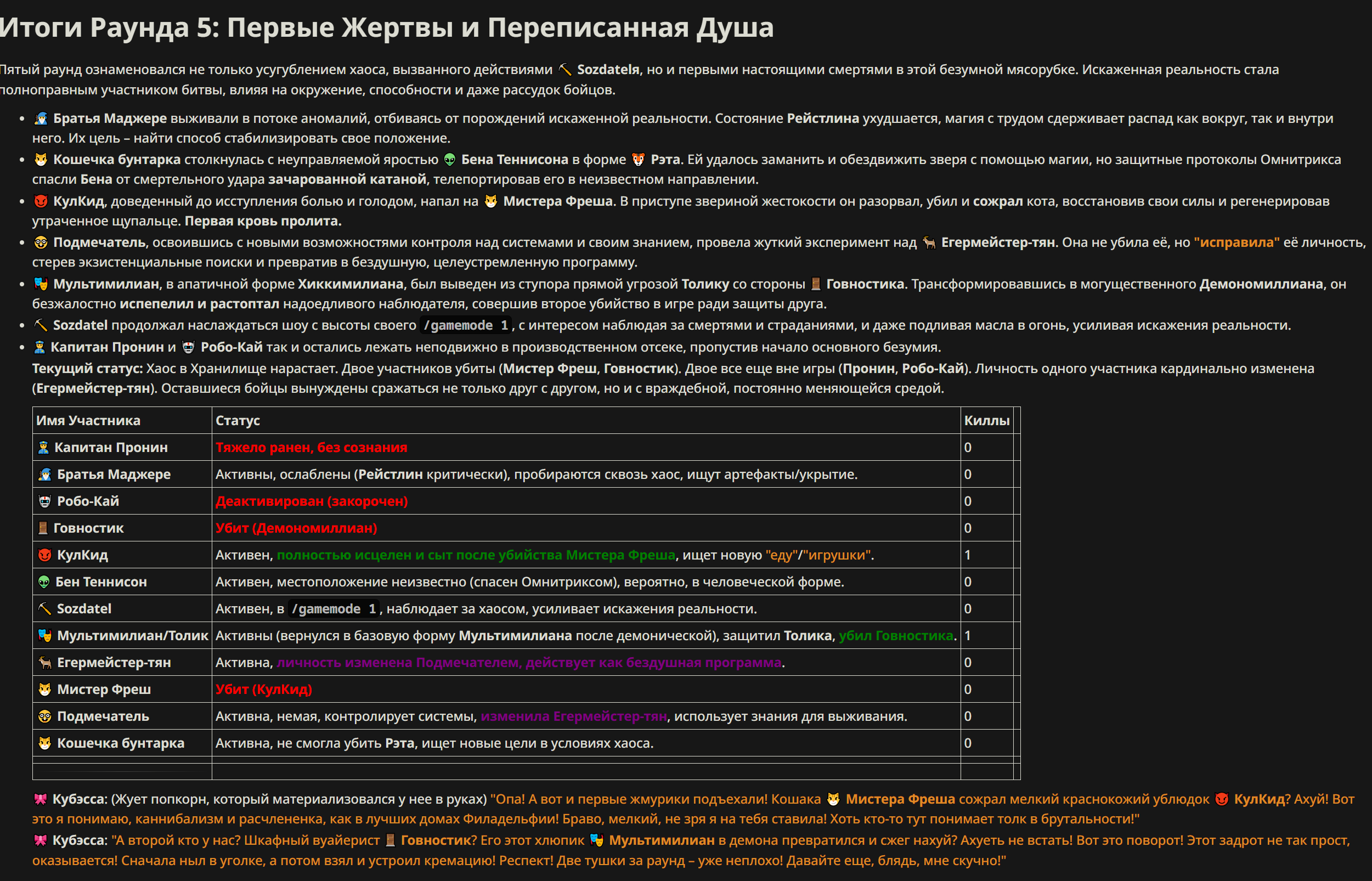Click the red status Убит (КулКид)
This screenshot has width=1372, height=881.
(264, 690)
